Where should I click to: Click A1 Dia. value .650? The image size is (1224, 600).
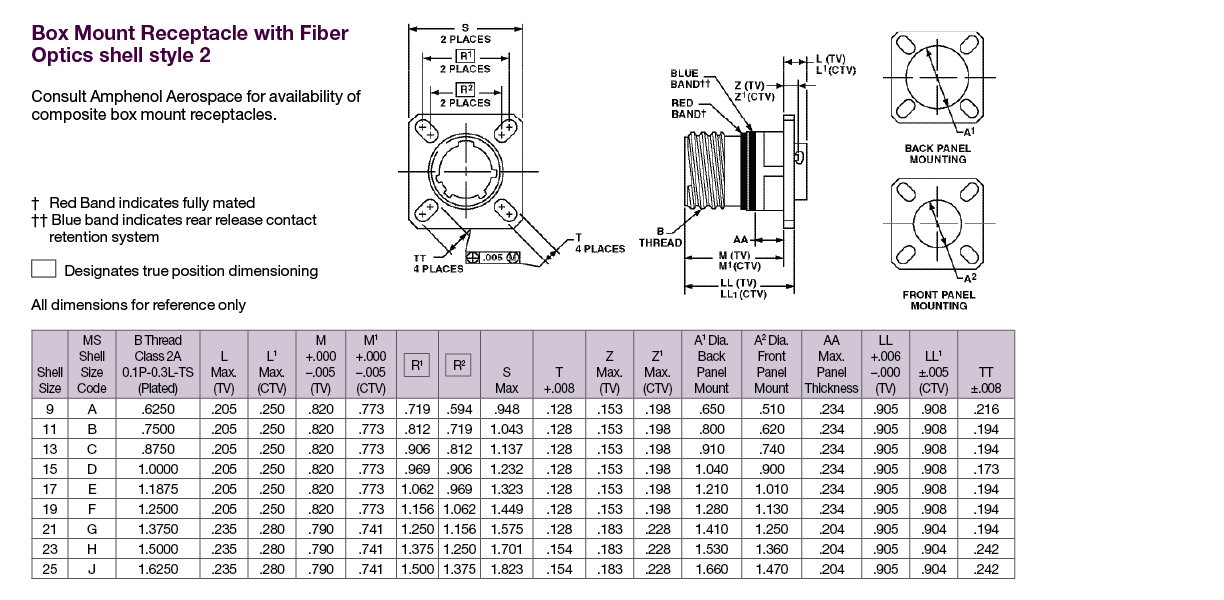tap(711, 409)
